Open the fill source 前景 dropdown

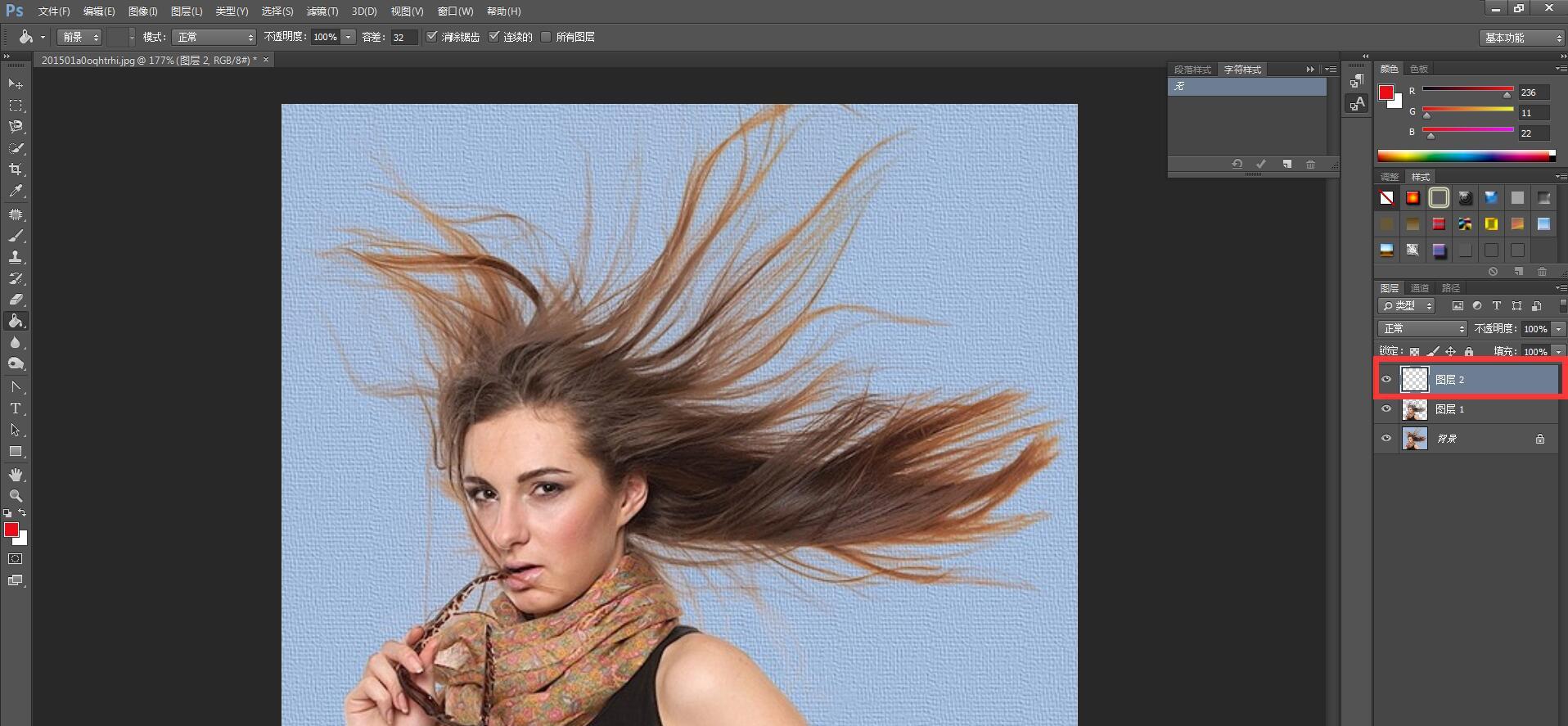tap(79, 37)
